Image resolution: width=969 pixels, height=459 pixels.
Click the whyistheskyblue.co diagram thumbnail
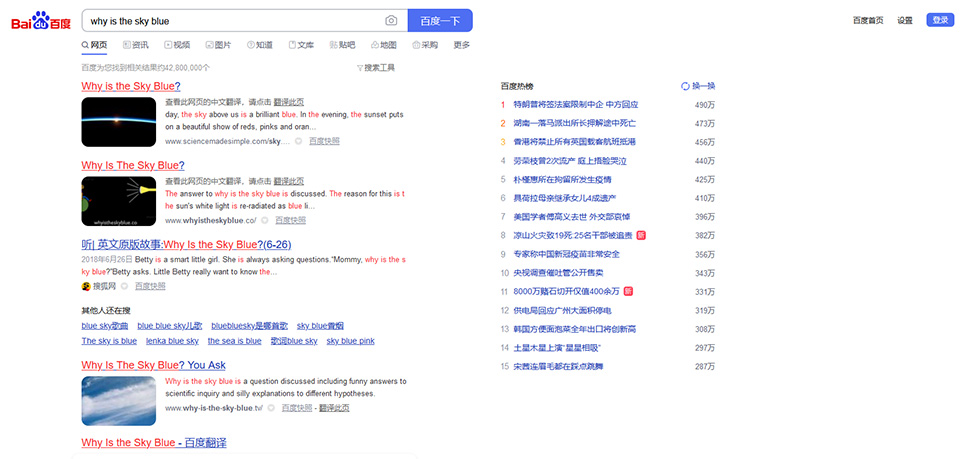pos(119,201)
